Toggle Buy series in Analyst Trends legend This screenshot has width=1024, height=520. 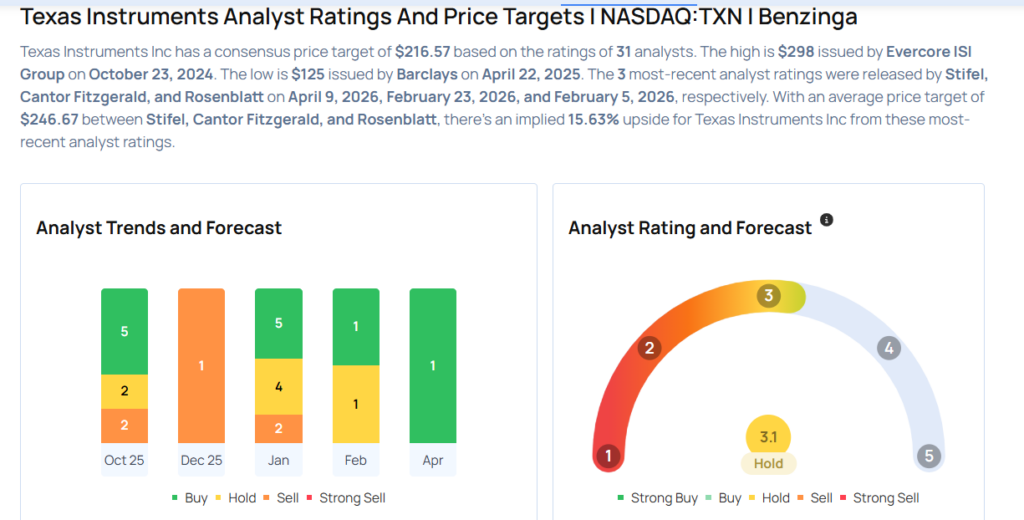pos(190,498)
